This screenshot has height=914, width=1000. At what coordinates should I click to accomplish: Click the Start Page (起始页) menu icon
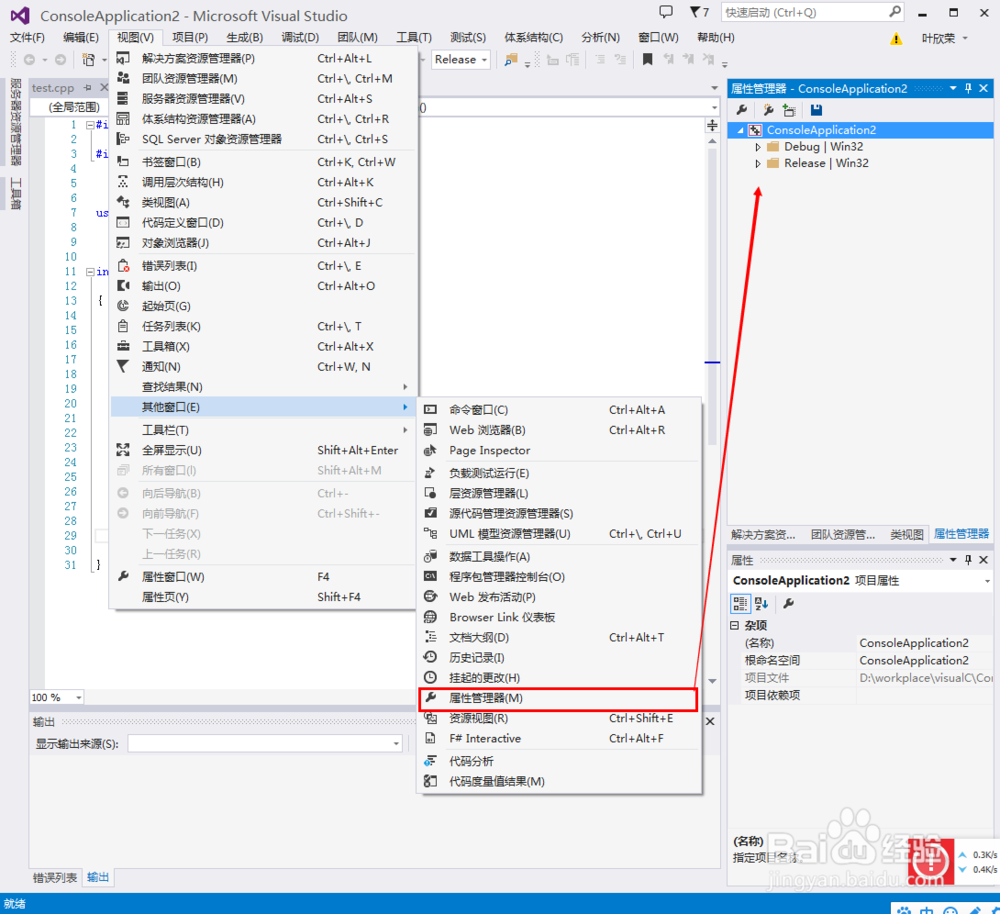click(123, 306)
